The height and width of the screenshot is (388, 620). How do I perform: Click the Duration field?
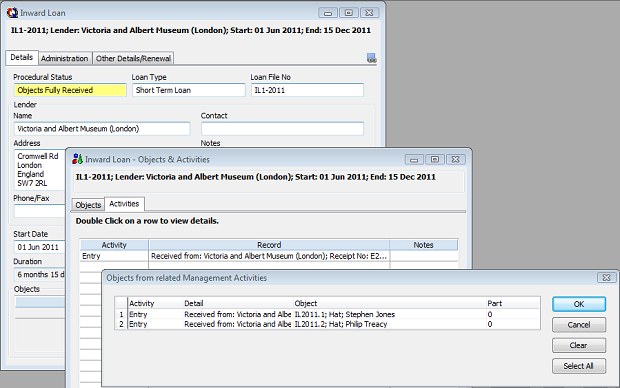coord(40,274)
